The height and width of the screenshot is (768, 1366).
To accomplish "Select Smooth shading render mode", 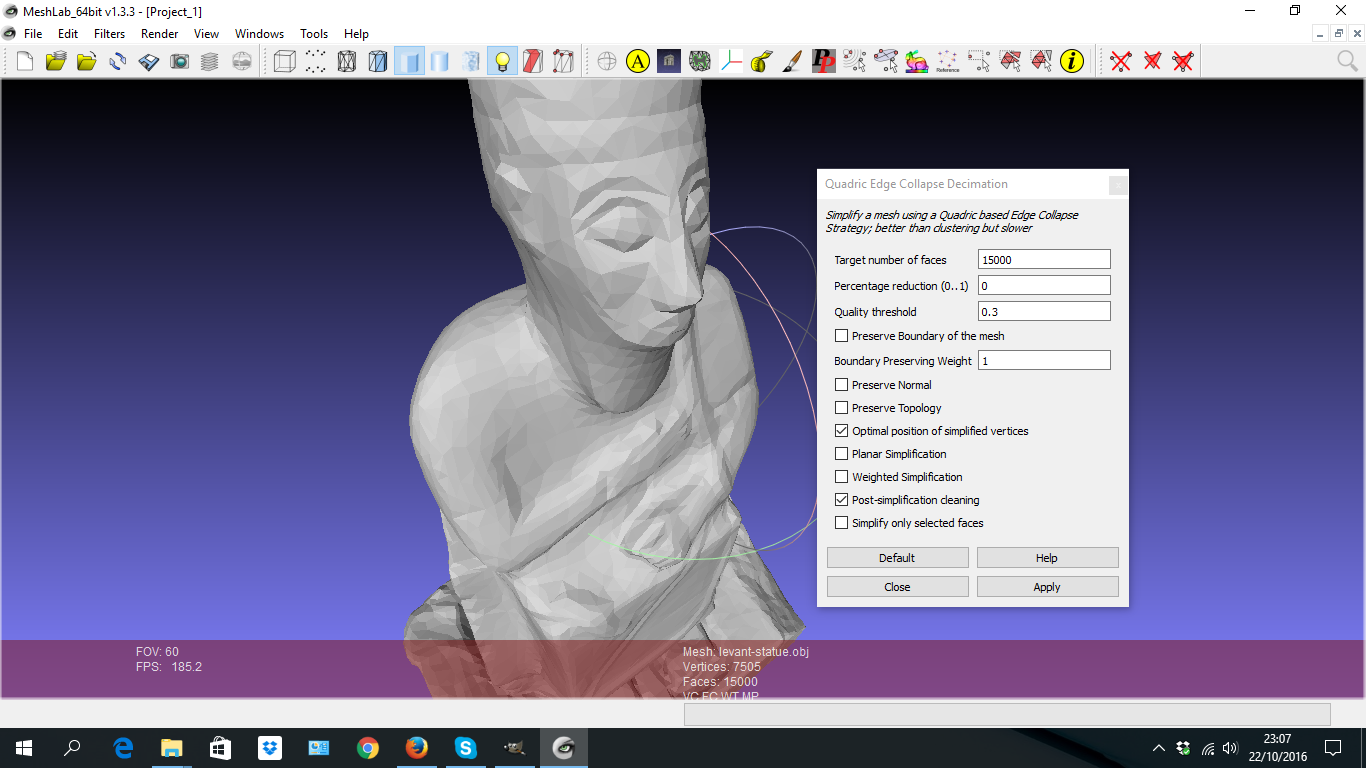I will pos(439,62).
